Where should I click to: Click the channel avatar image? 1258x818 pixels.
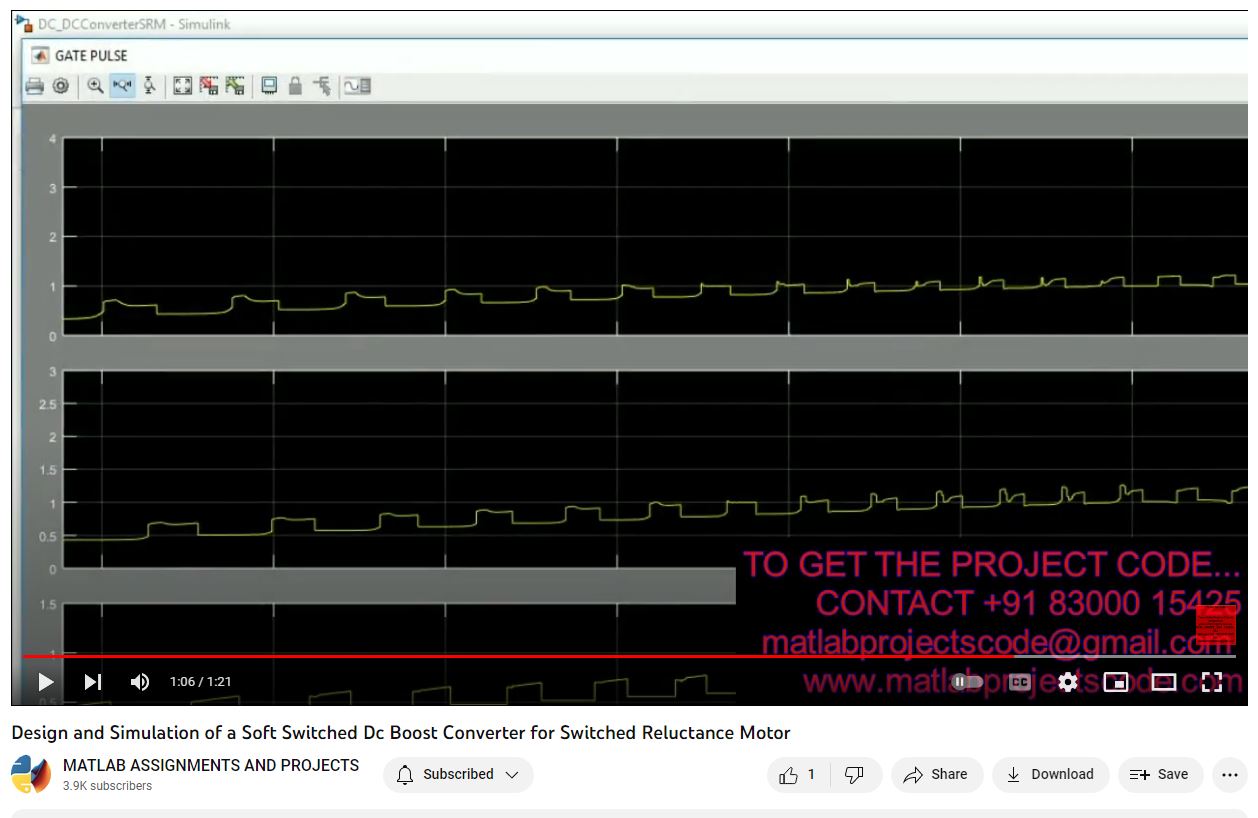(x=31, y=775)
